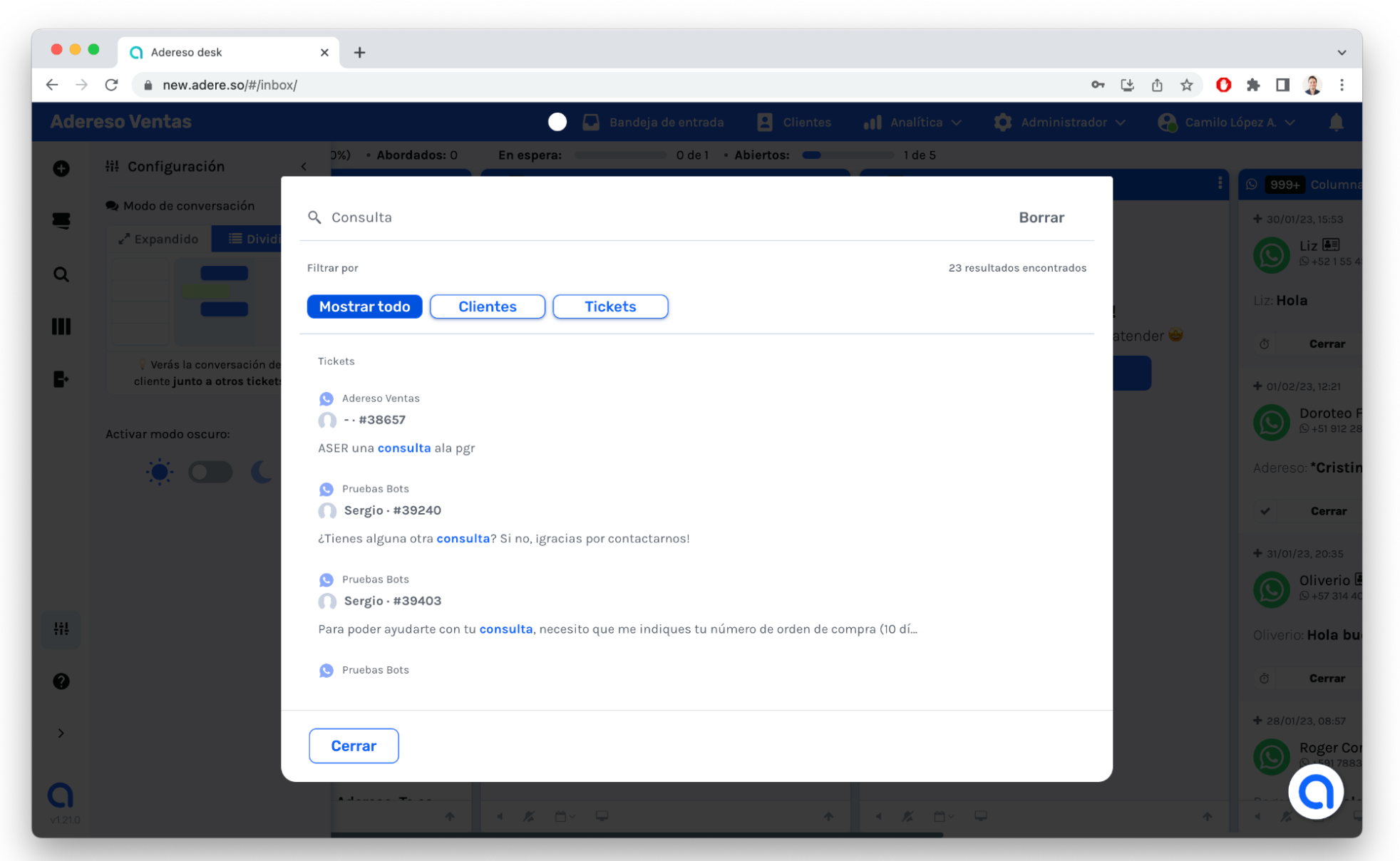Enable Clientes filter in the search dialog
Screen dimensions: 1400x861
(487, 306)
